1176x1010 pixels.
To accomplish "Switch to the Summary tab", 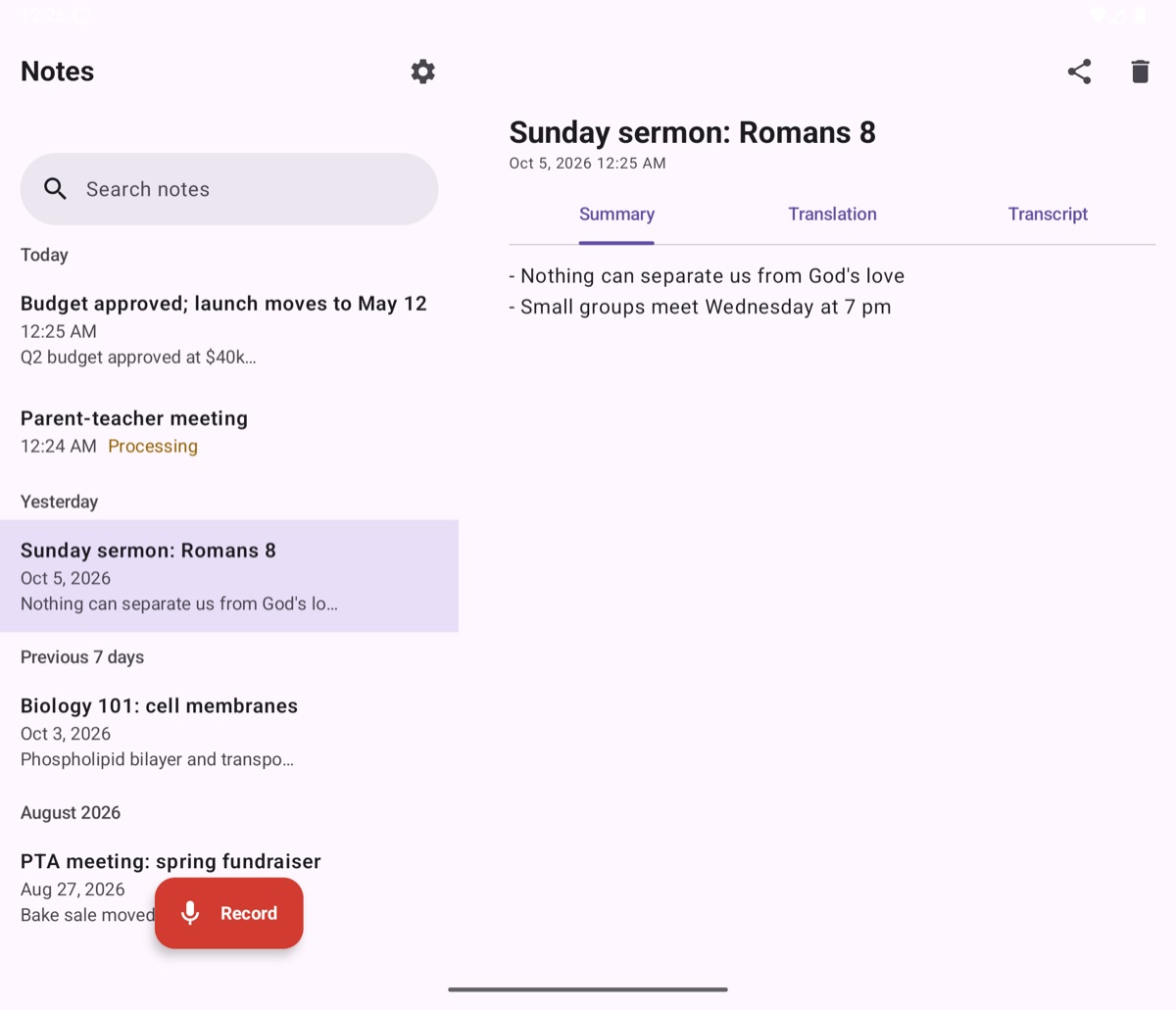I will 616,215.
